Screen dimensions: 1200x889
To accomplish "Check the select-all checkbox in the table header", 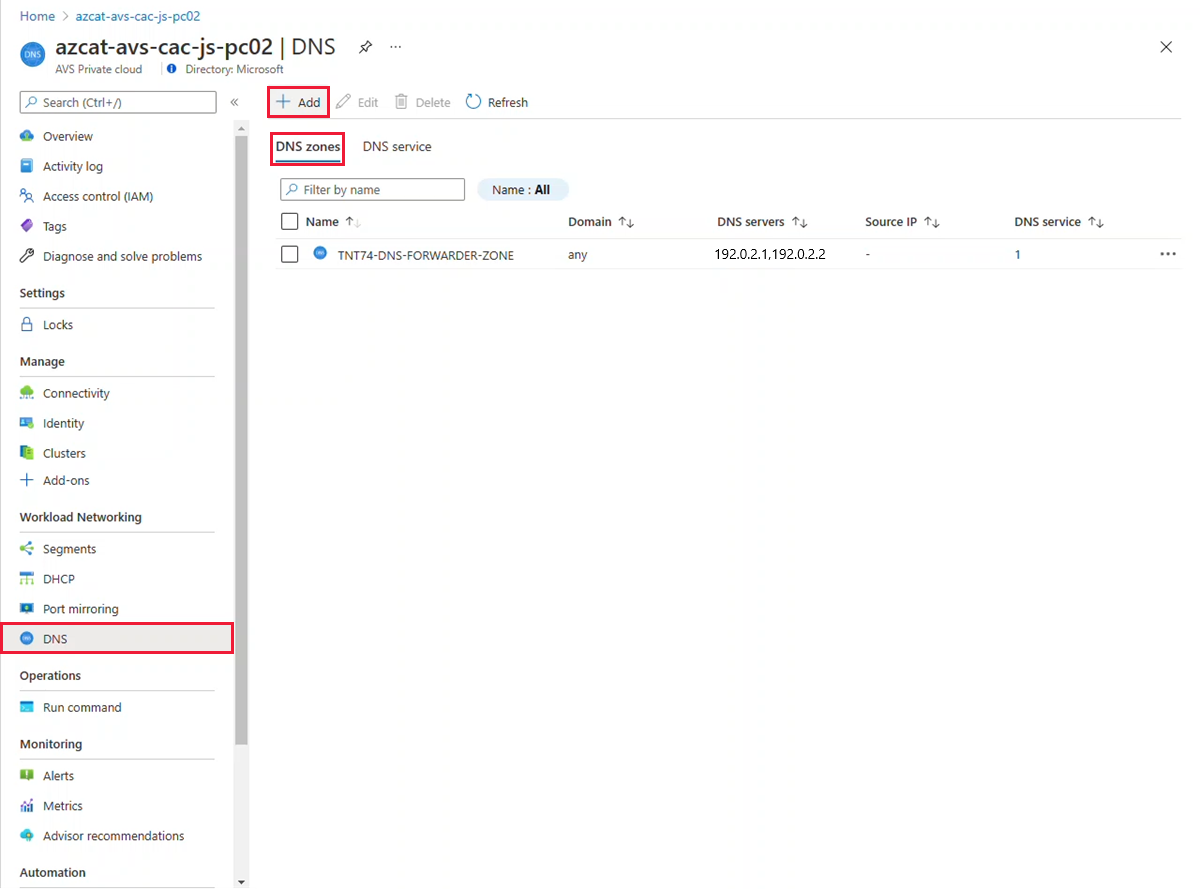I will point(289,221).
